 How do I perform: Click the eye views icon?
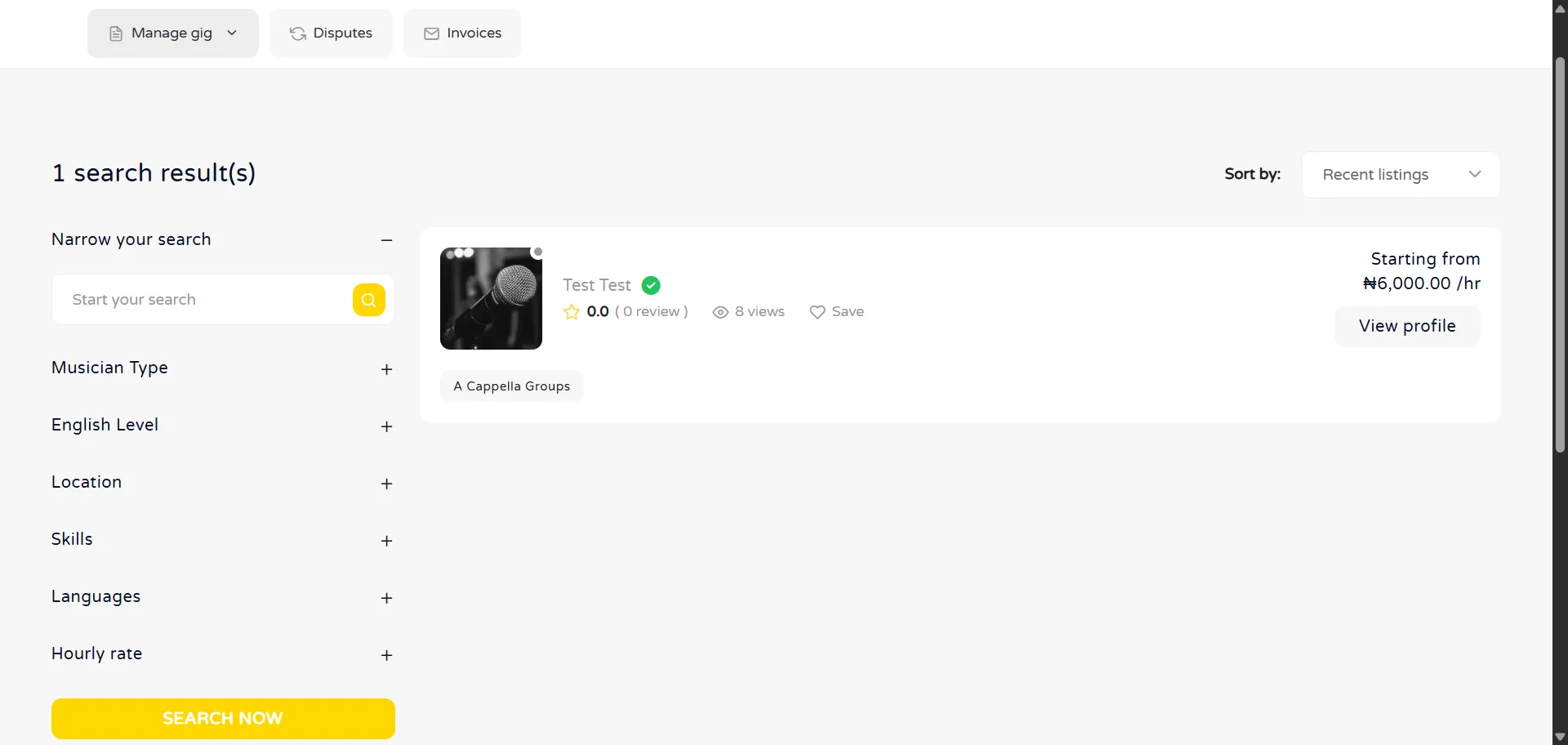(720, 312)
